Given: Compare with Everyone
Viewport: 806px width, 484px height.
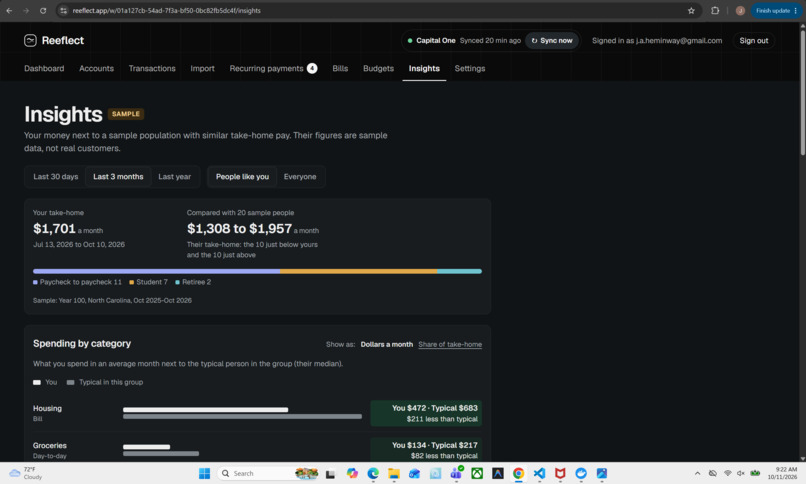Looking at the screenshot, I should [300, 177].
